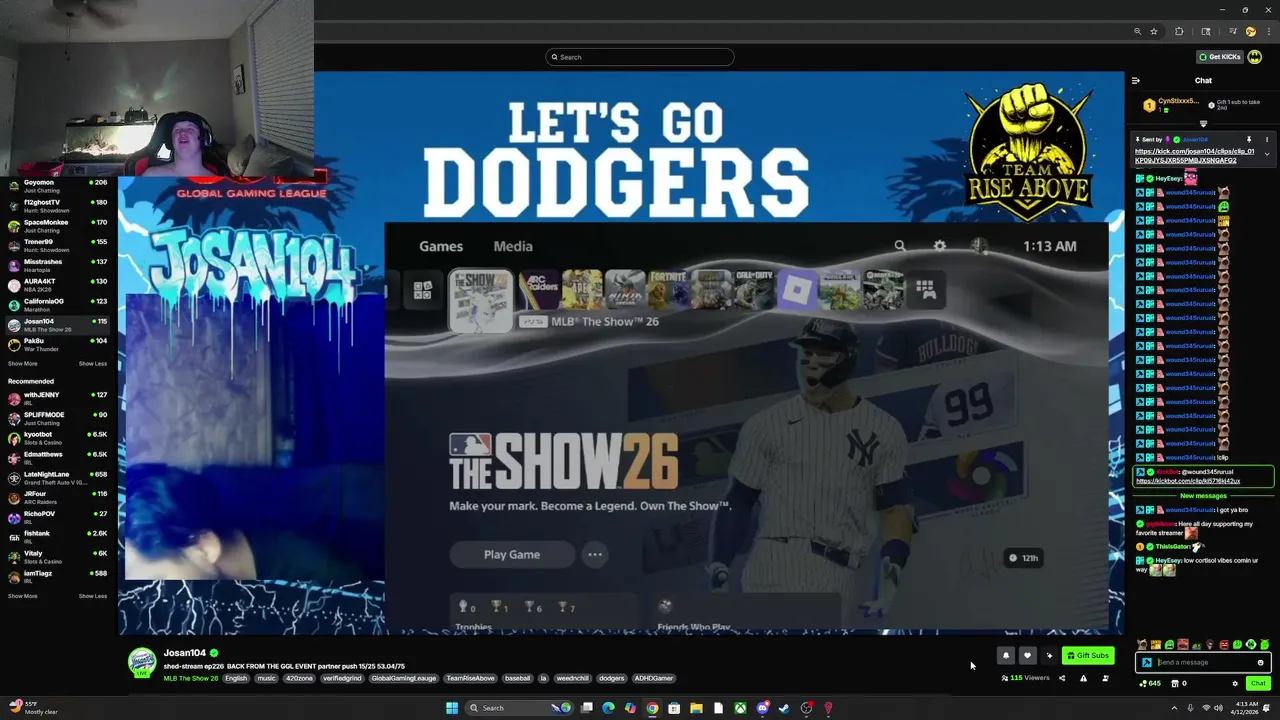
Task: Open fishtank recommended channel
Action: 57,537
